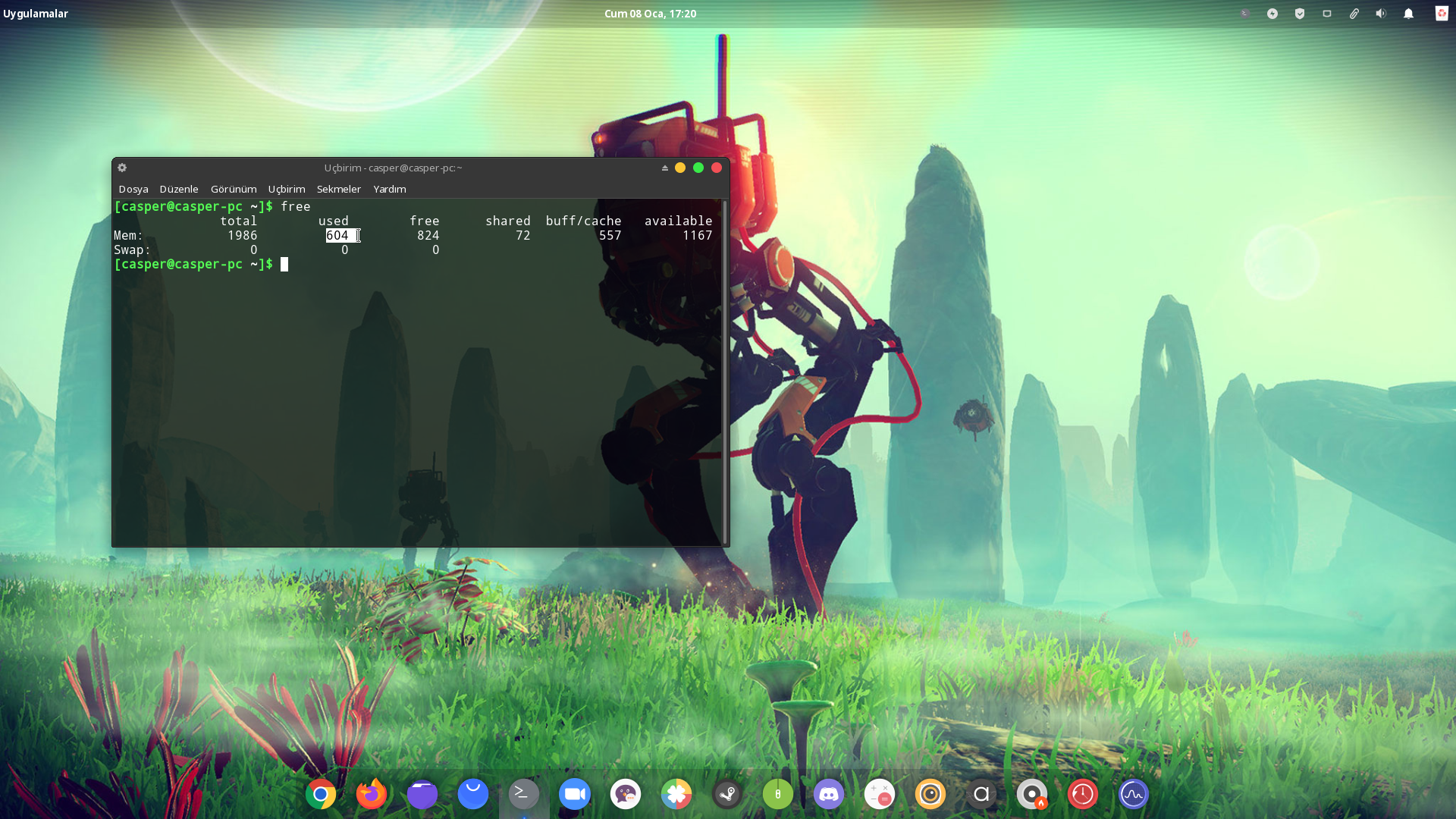The width and height of the screenshot is (1456, 819).
Task: Launch Steam from the dock
Action: click(x=727, y=794)
